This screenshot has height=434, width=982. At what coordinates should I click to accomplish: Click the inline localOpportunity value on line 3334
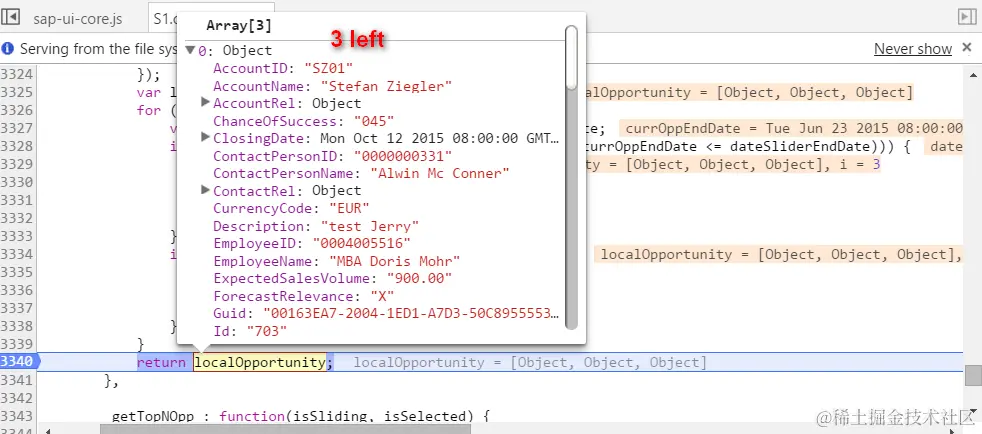(x=778, y=254)
